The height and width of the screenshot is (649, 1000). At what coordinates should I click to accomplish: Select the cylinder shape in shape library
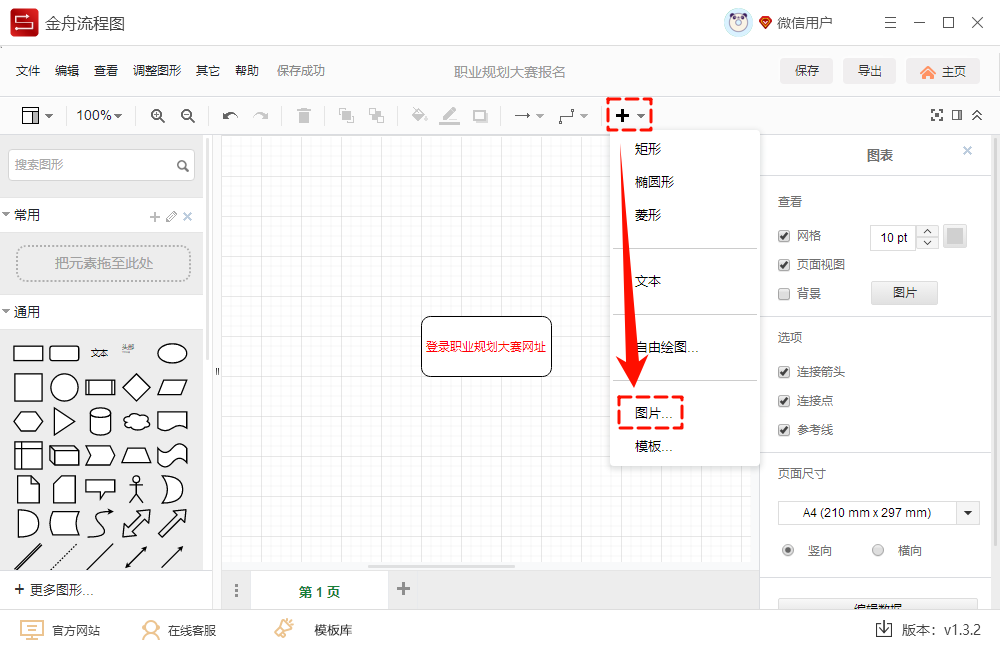coord(100,422)
